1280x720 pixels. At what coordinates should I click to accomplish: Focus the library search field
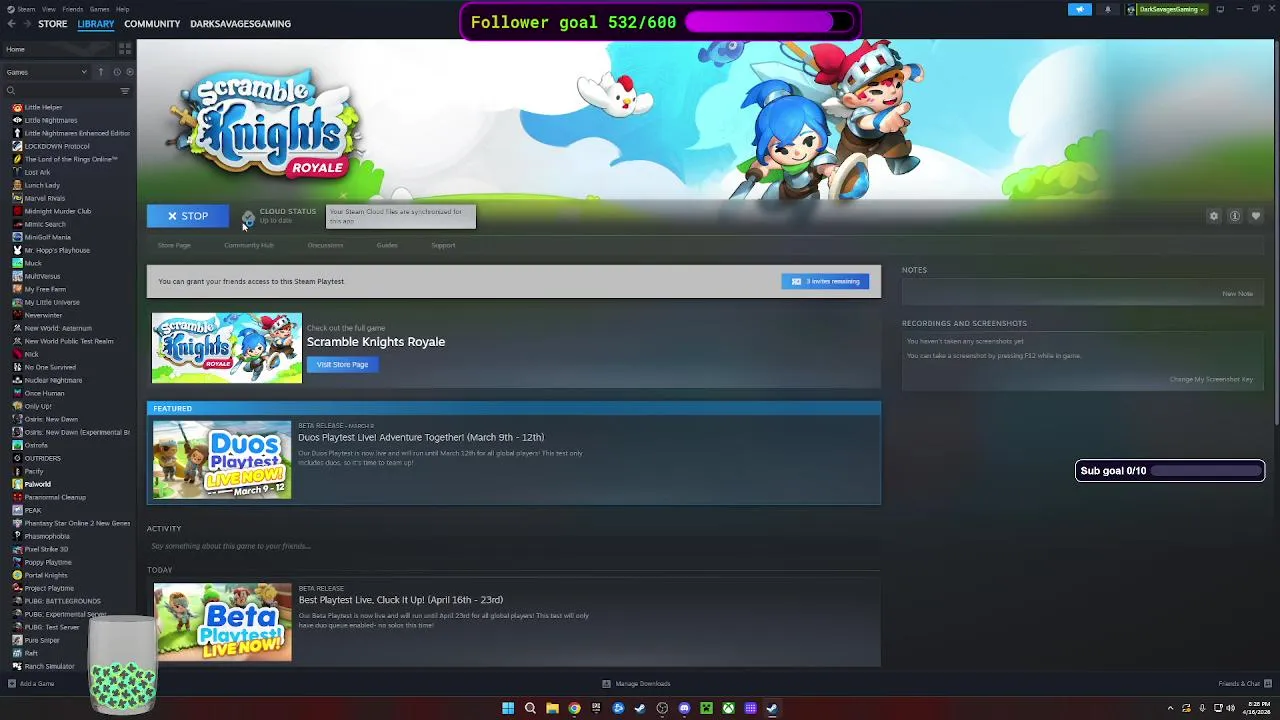pos(60,91)
